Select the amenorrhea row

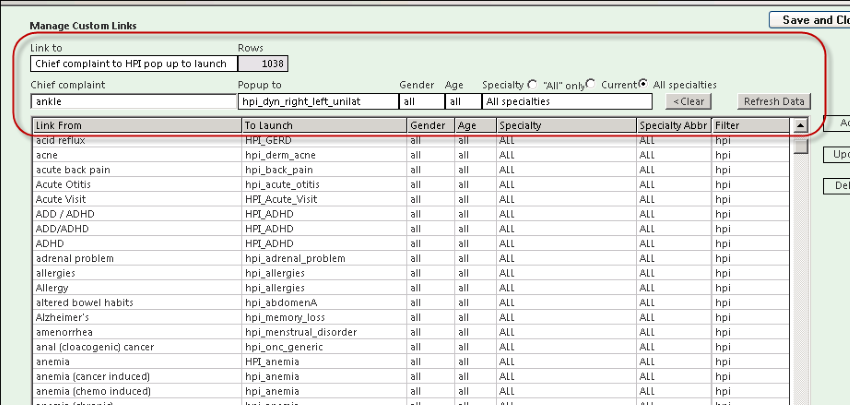click(411, 332)
